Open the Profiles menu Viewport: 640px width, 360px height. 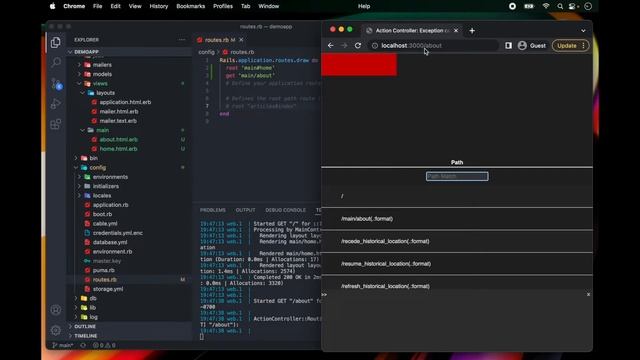(x=223, y=6)
